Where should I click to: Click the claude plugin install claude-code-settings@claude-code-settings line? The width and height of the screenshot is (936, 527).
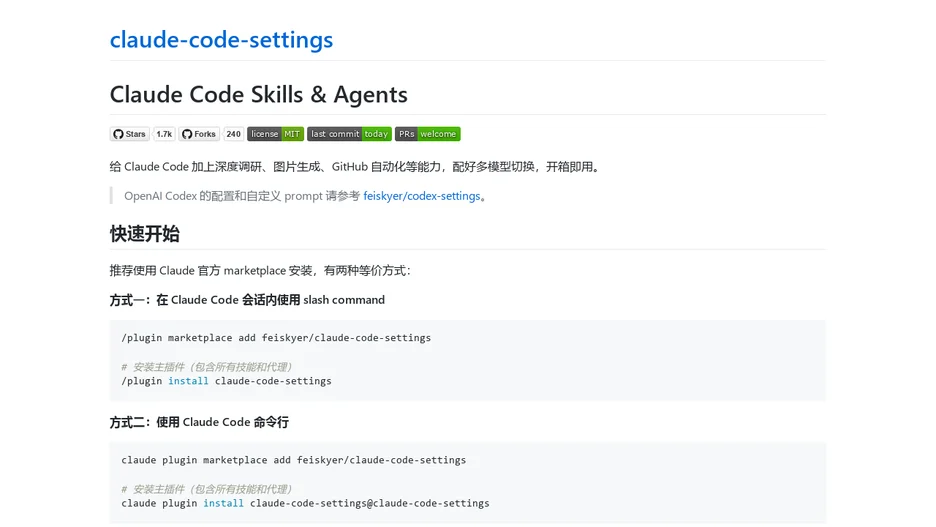(305, 503)
